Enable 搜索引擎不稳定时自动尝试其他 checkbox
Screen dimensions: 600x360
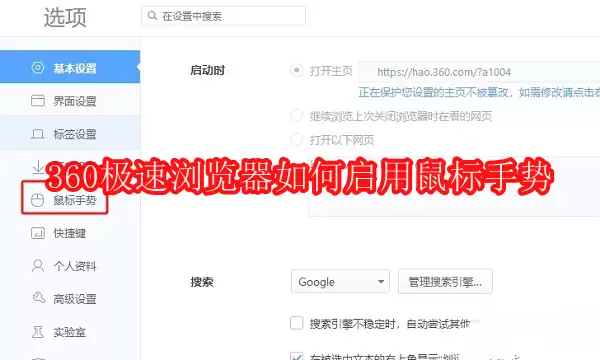click(x=297, y=323)
